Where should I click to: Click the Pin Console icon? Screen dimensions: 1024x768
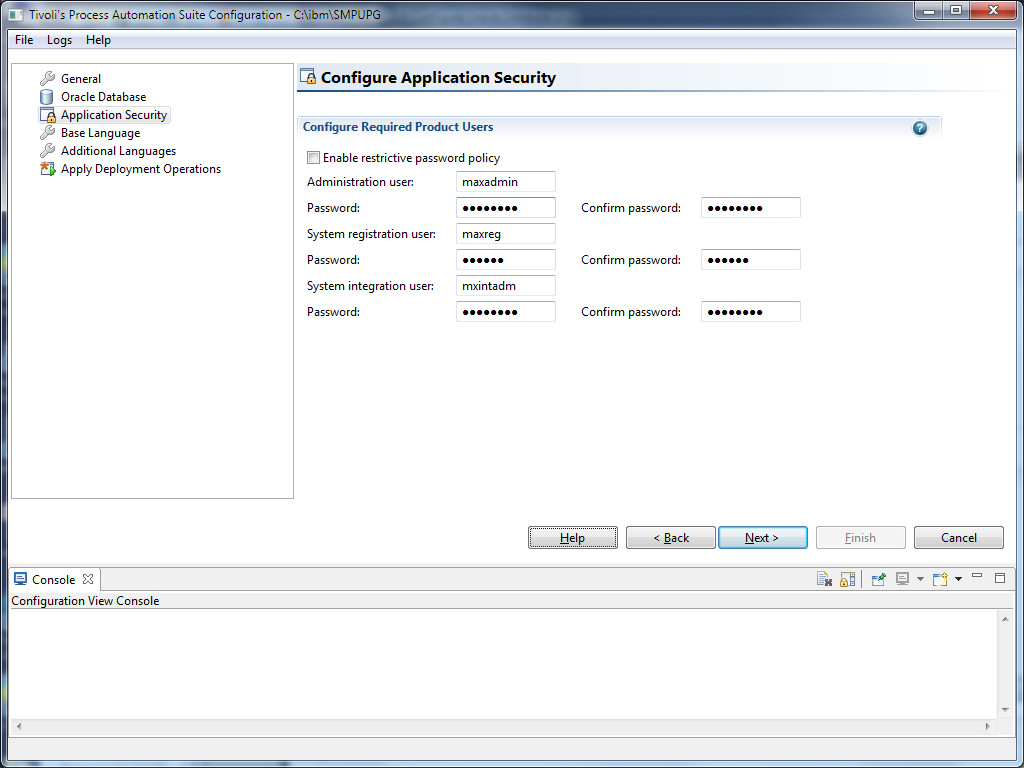point(878,579)
